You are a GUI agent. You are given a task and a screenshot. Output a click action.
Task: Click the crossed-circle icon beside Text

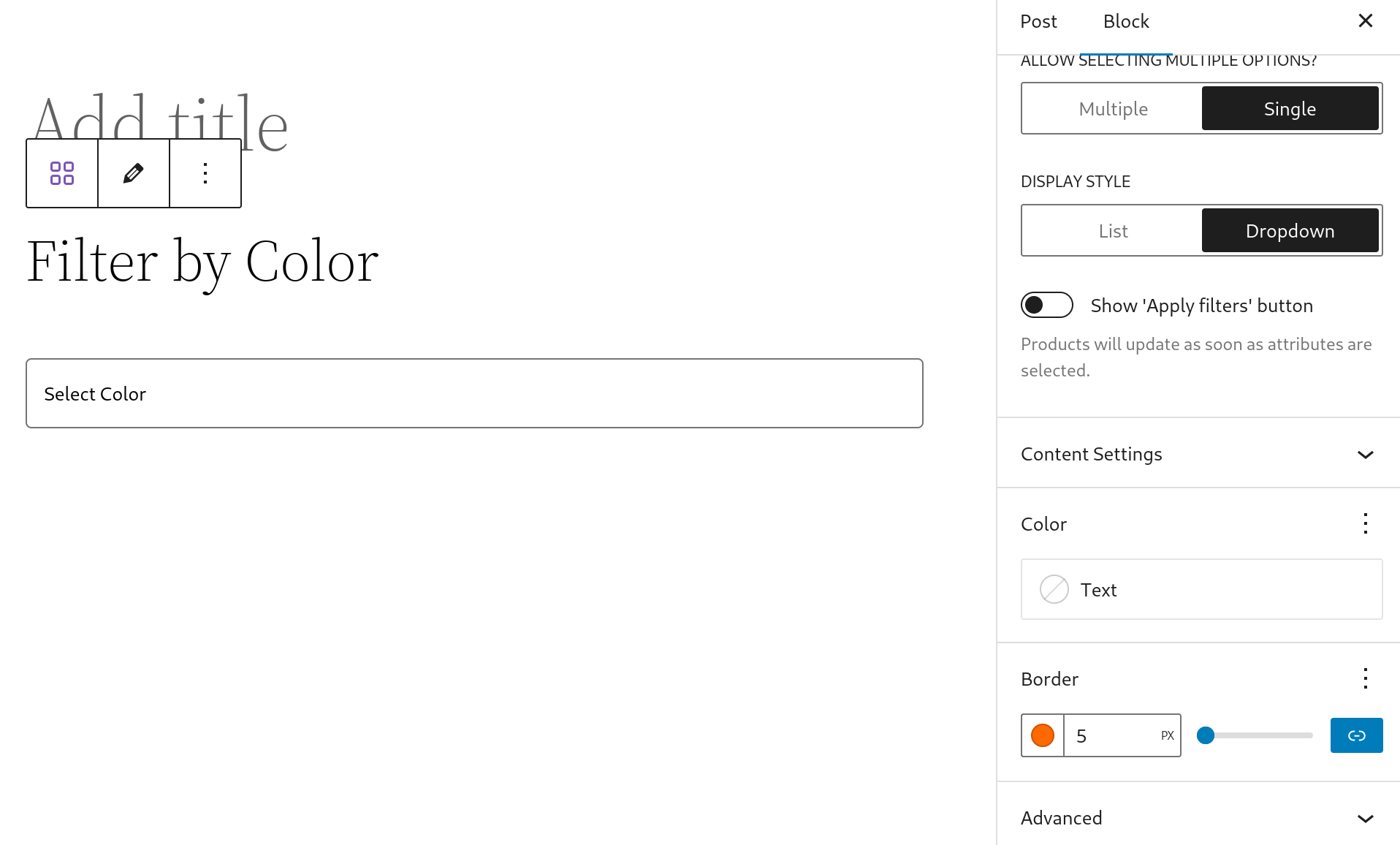[1054, 589]
